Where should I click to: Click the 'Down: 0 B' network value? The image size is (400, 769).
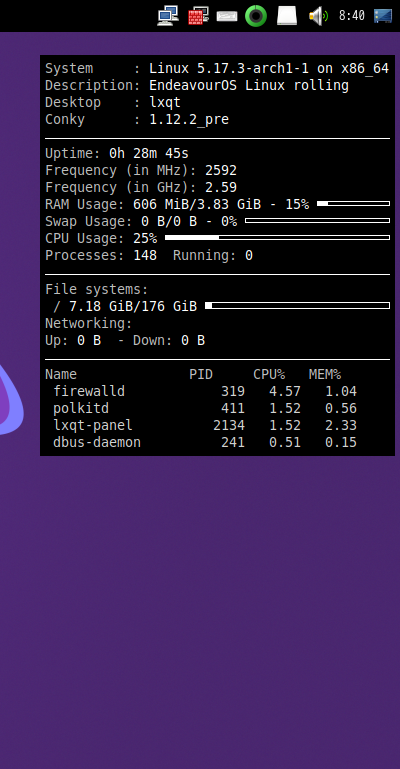[x=169, y=341]
